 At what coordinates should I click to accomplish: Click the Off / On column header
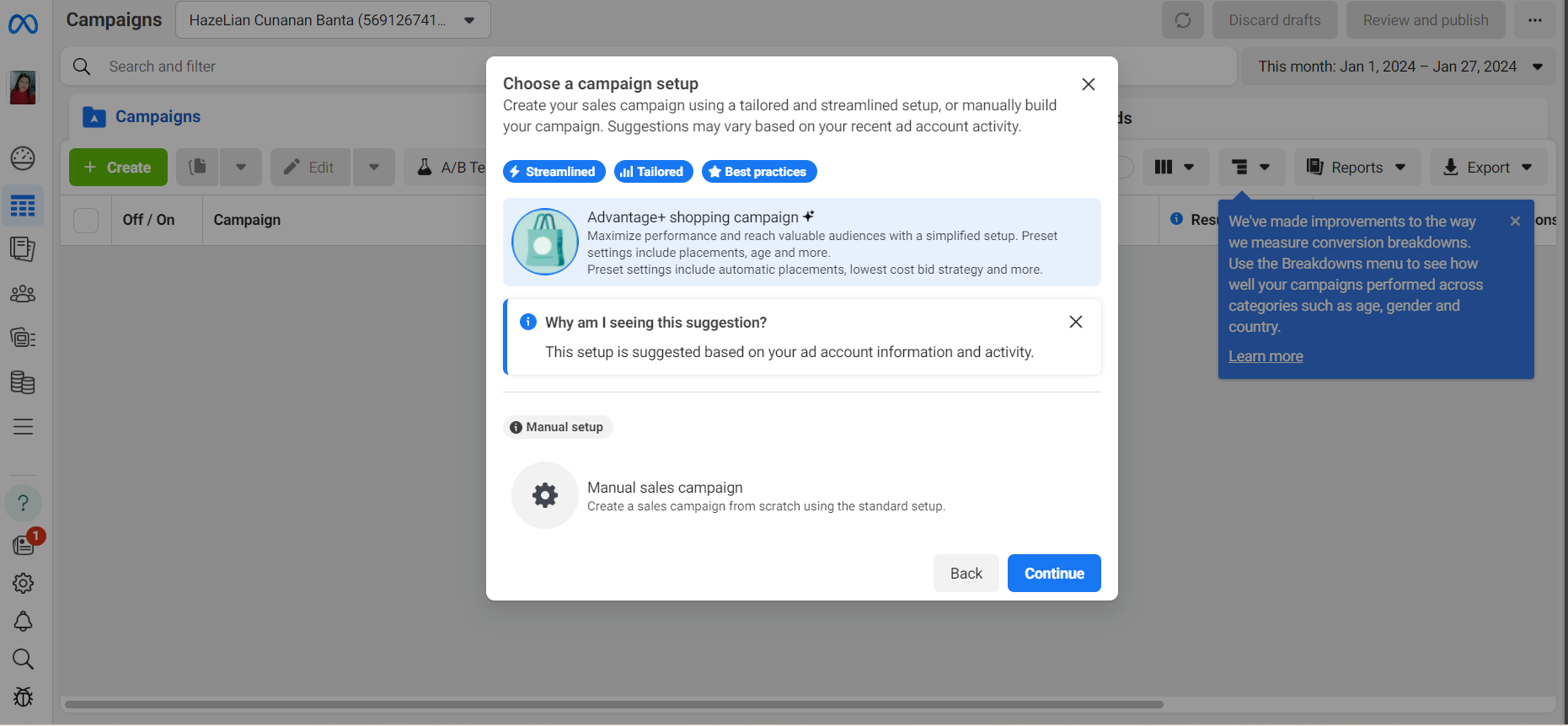pos(148,220)
